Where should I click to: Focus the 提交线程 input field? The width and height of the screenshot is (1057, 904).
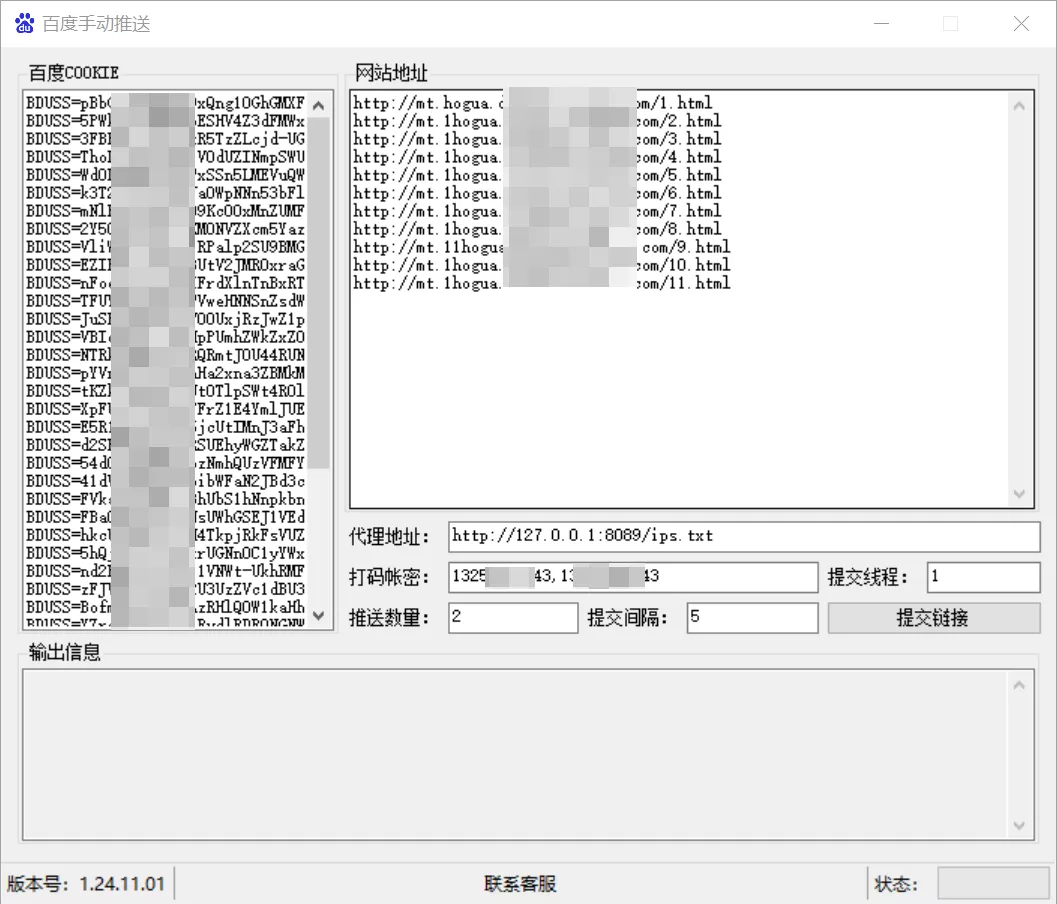pos(983,577)
